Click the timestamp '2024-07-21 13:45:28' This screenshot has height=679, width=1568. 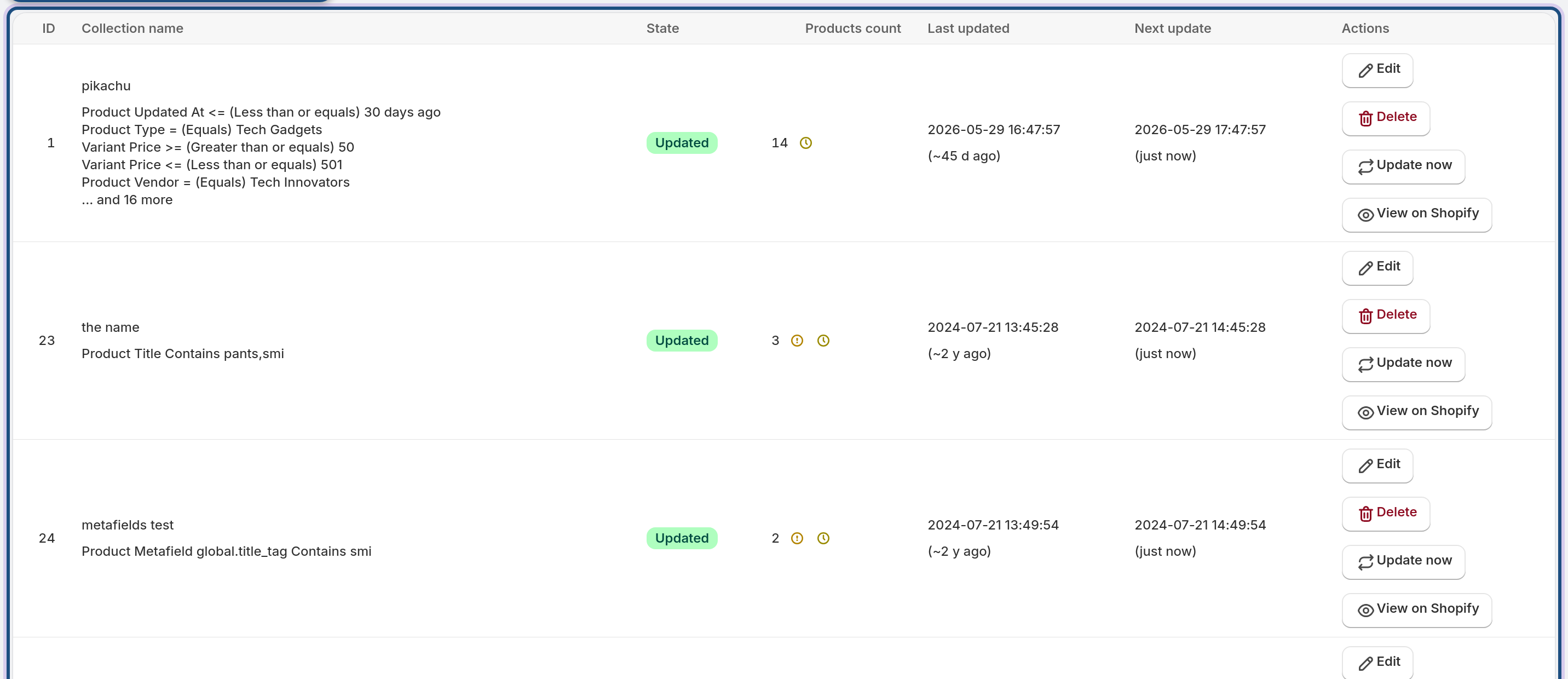(x=993, y=327)
